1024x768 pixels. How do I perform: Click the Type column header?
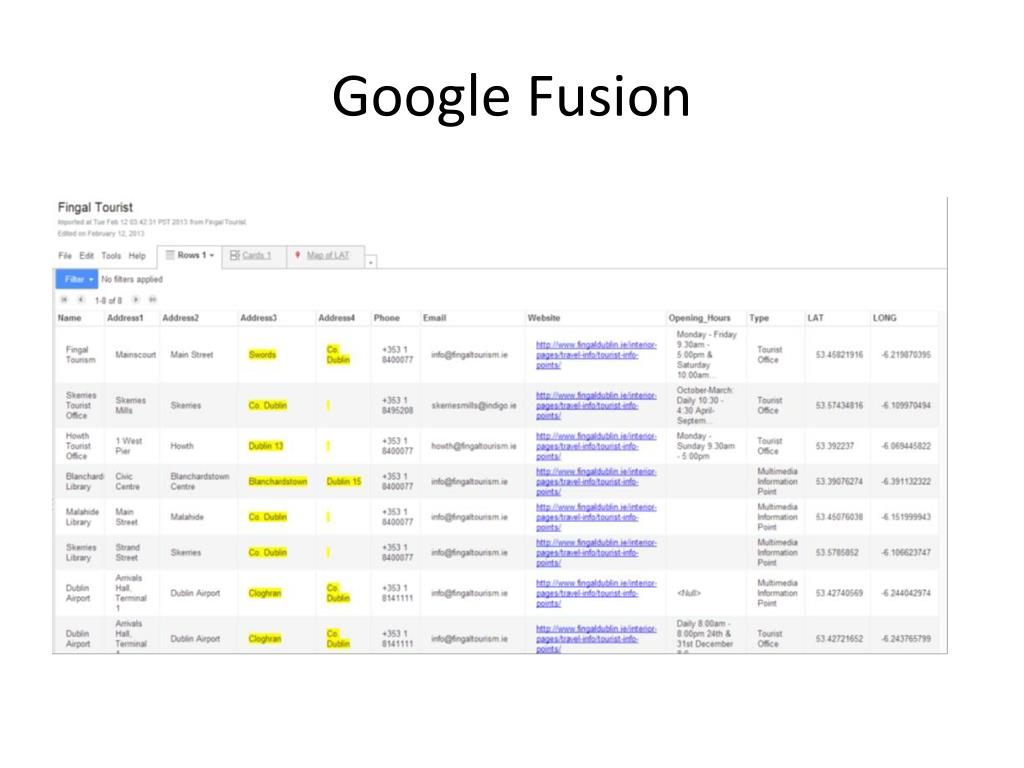[759, 318]
